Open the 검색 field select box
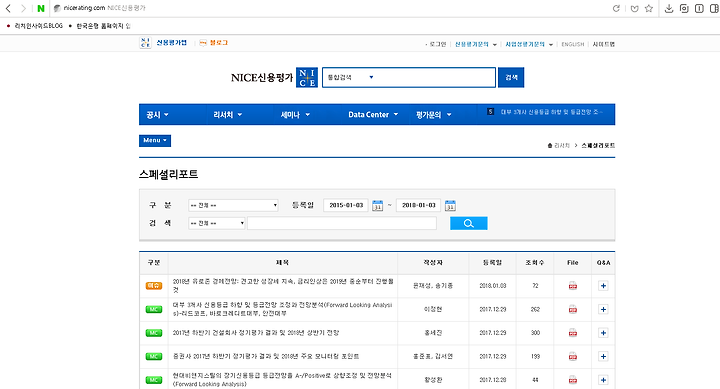The width and height of the screenshot is (720, 389). pos(216,223)
